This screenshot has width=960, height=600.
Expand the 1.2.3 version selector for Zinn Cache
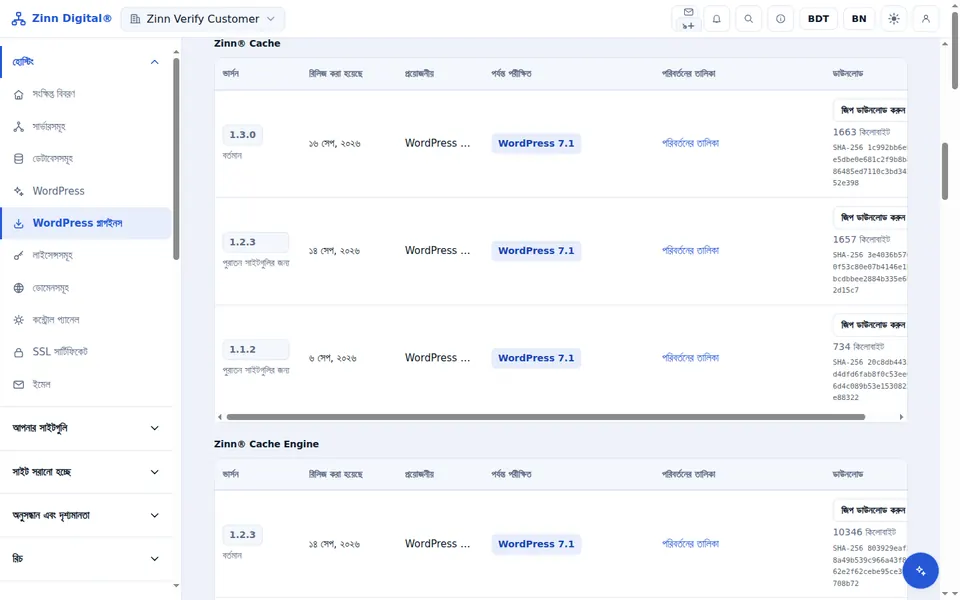(x=255, y=242)
